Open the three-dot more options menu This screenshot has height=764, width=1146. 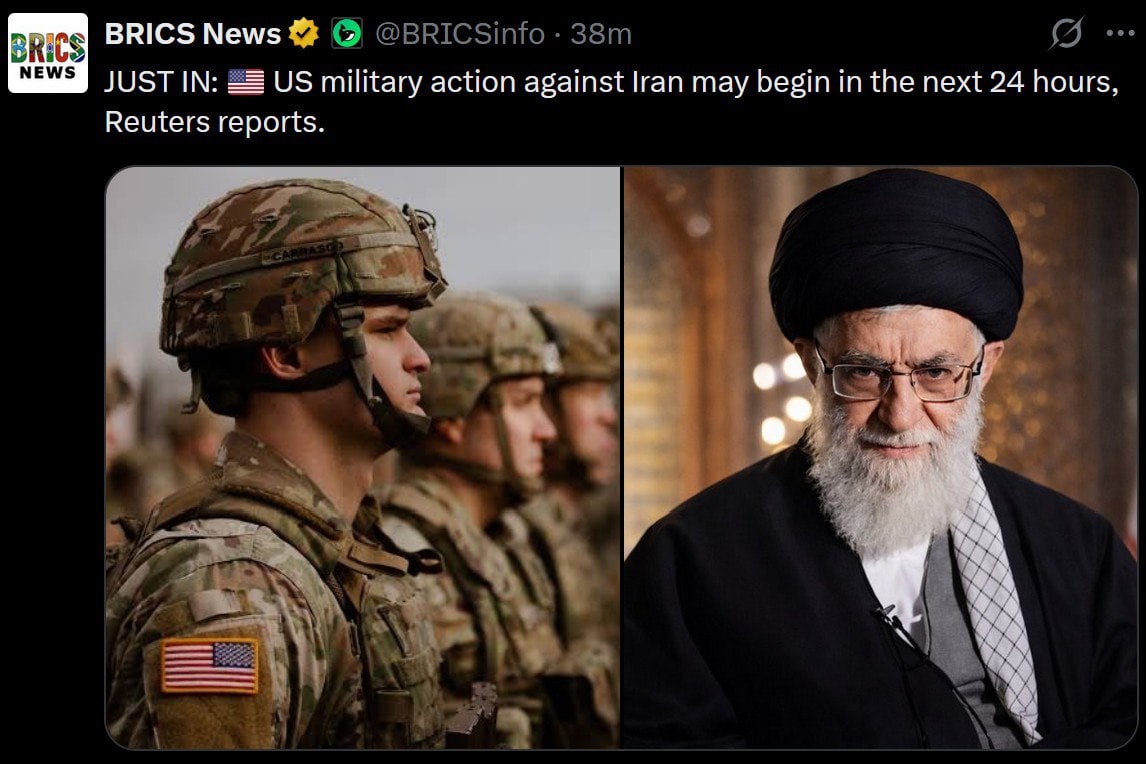click(x=1120, y=33)
